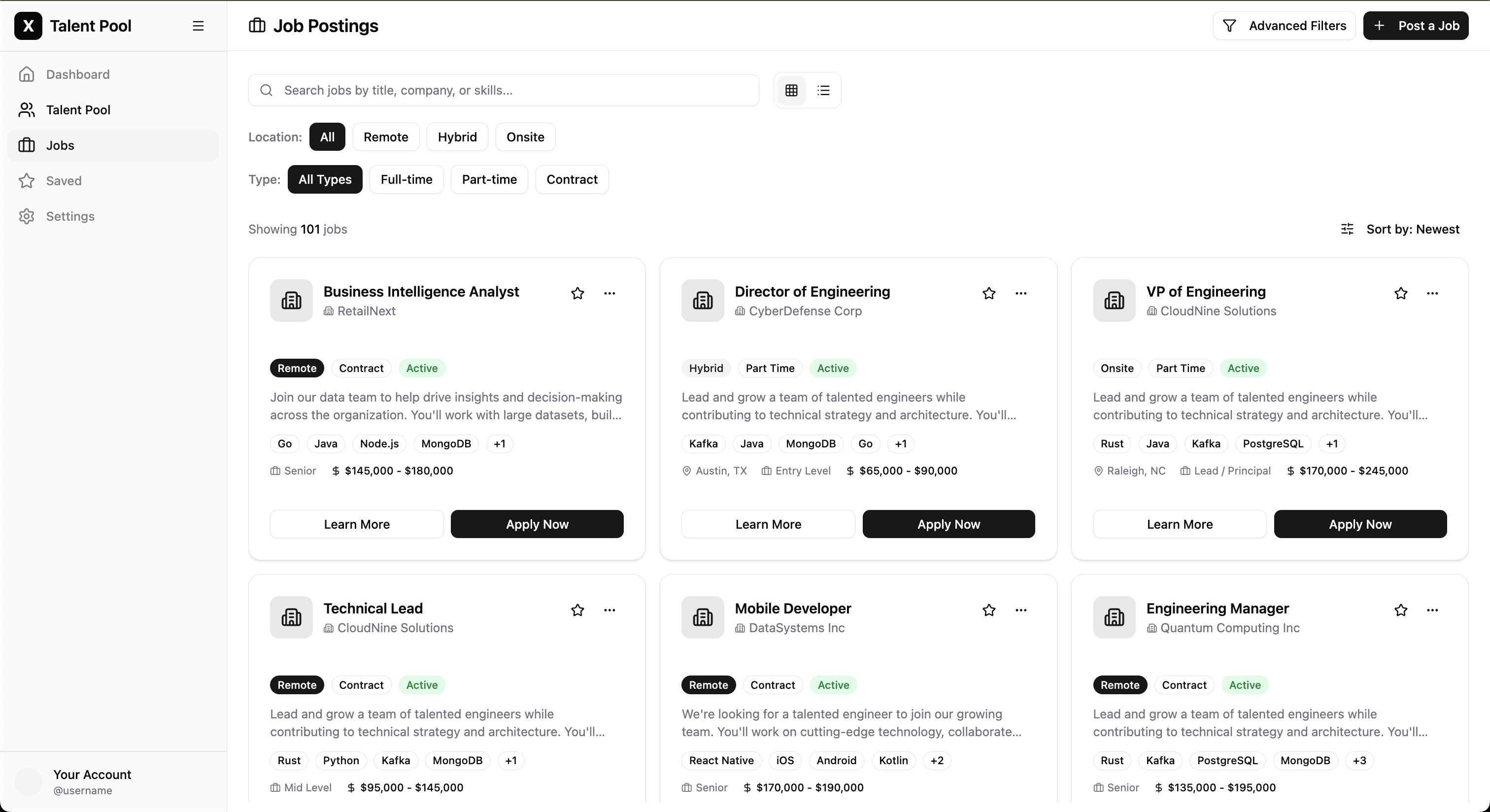1490x812 pixels.
Task: Select the Talent Pool sidebar icon
Action: pyautogui.click(x=27, y=110)
